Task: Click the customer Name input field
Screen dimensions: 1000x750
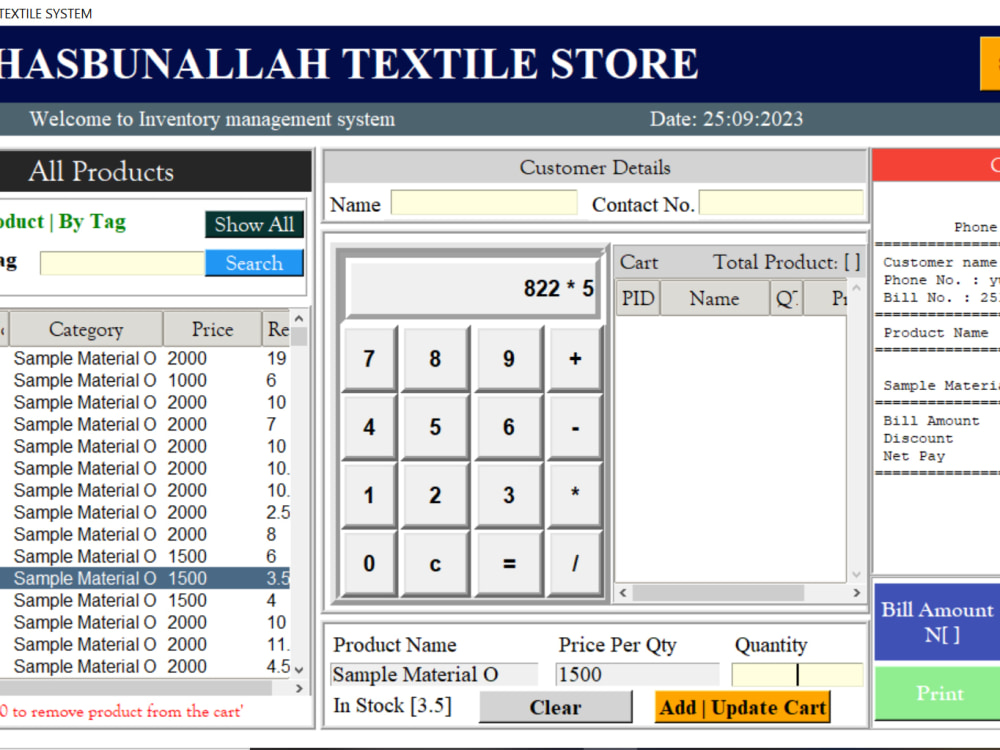Action: click(484, 203)
